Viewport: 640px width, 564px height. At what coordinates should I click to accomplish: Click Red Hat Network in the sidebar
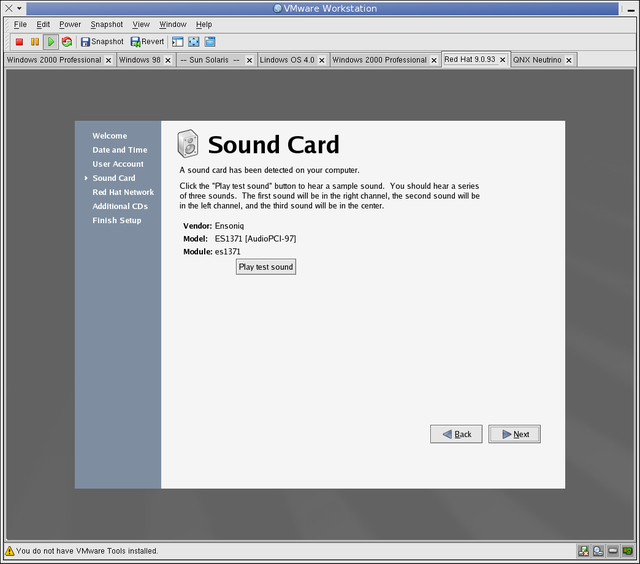click(123, 192)
